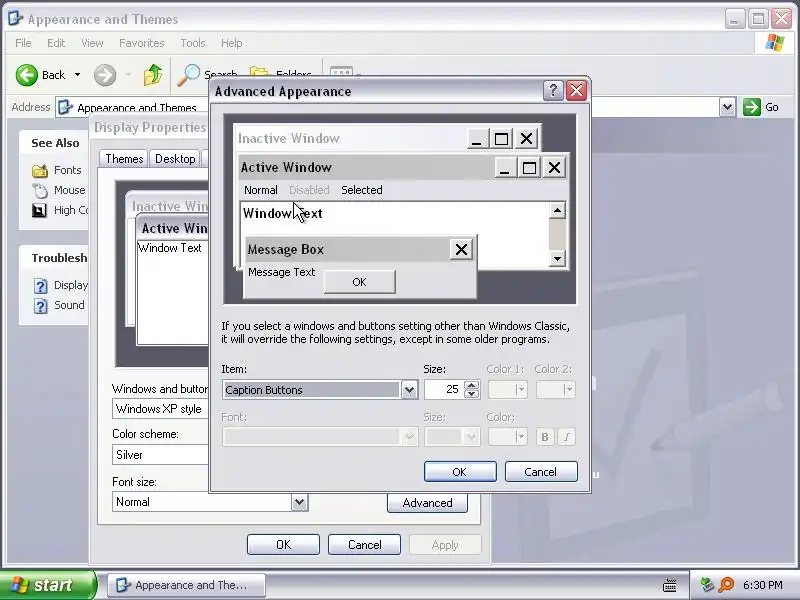Click the High Contrast icon in See Also
The width and height of the screenshot is (800, 600).
click(39, 210)
